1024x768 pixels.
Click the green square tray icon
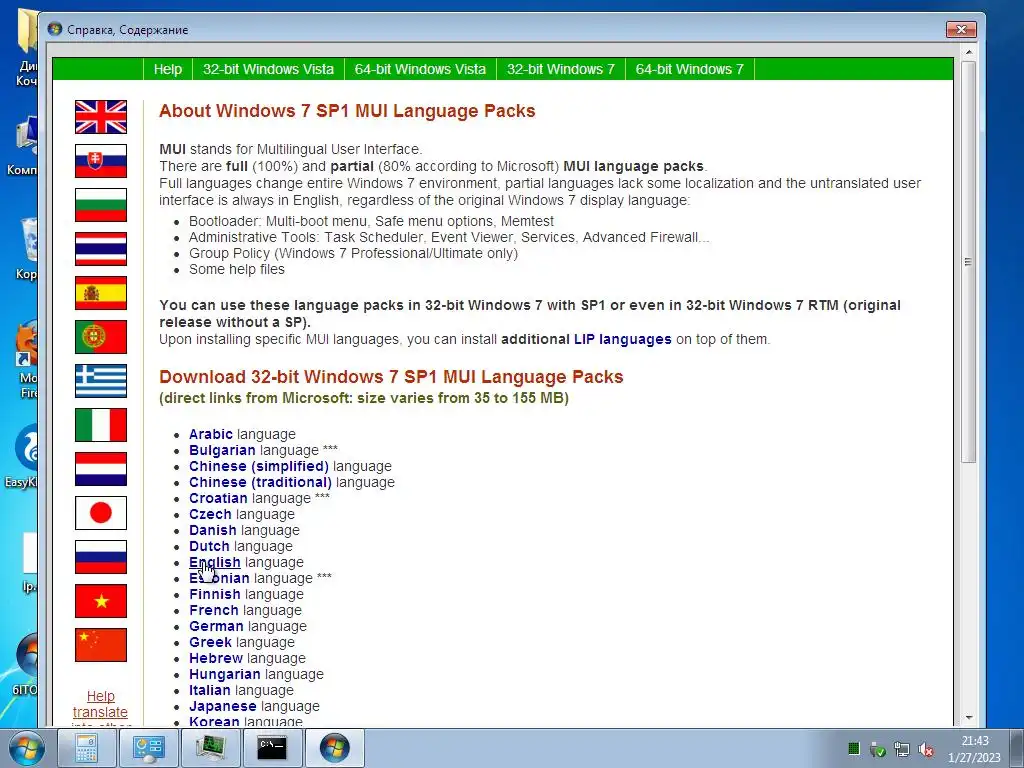coord(854,748)
